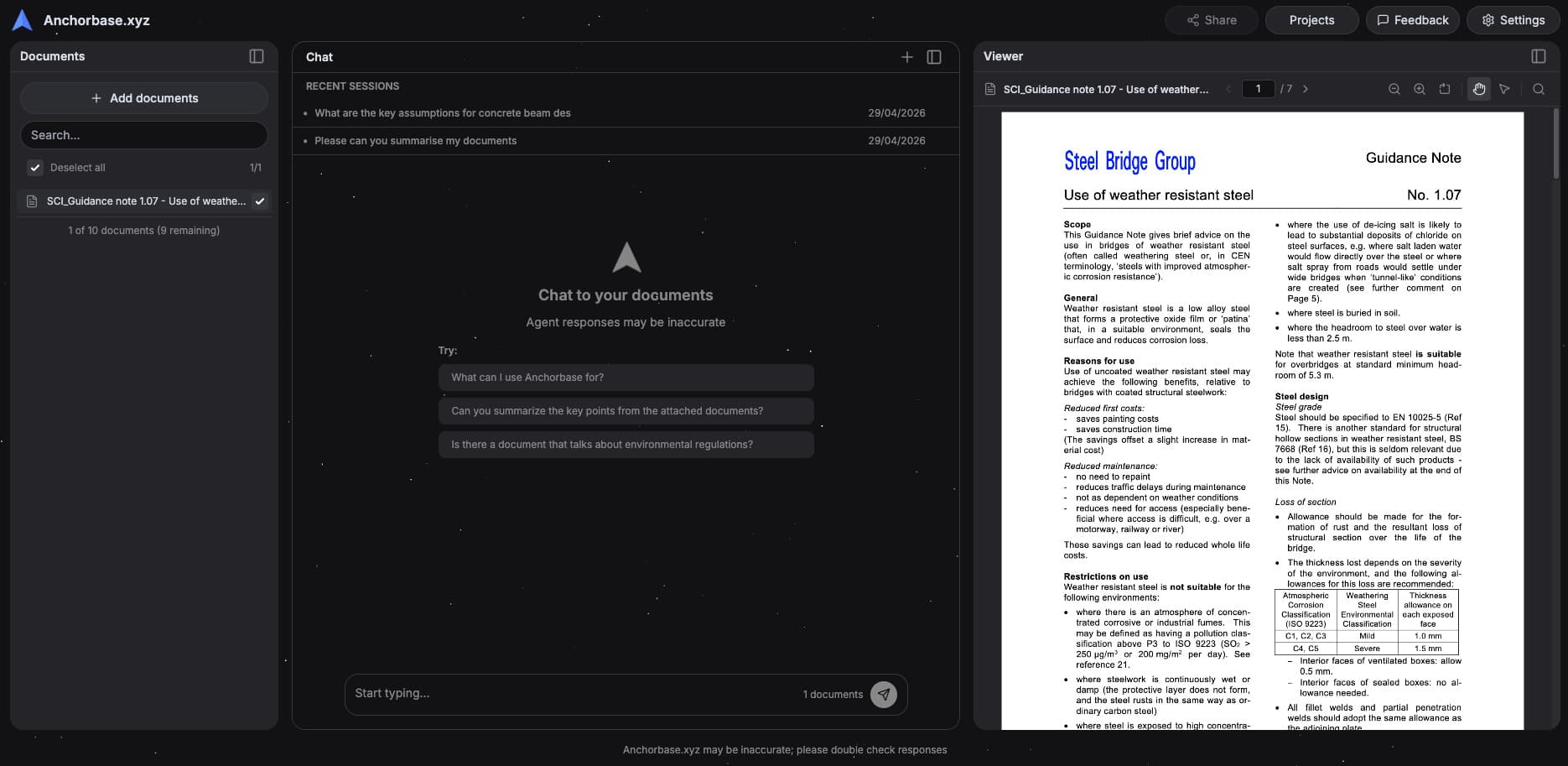
Task: Open Settings
Action: (x=1513, y=20)
